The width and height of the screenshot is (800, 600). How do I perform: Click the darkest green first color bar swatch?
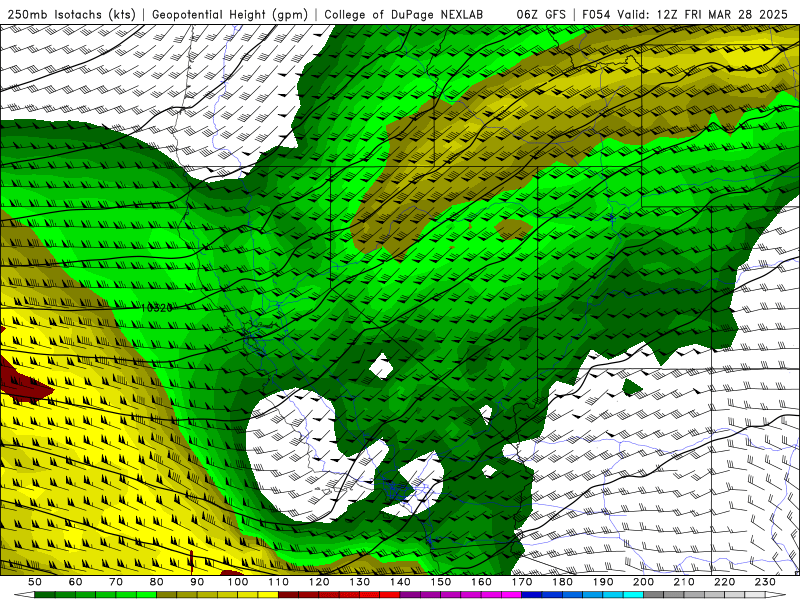point(45,595)
